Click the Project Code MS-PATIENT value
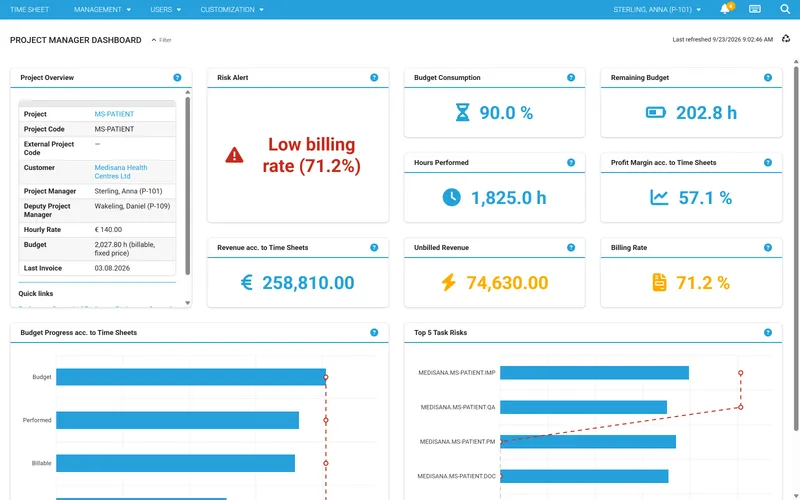 pyautogui.click(x=114, y=129)
